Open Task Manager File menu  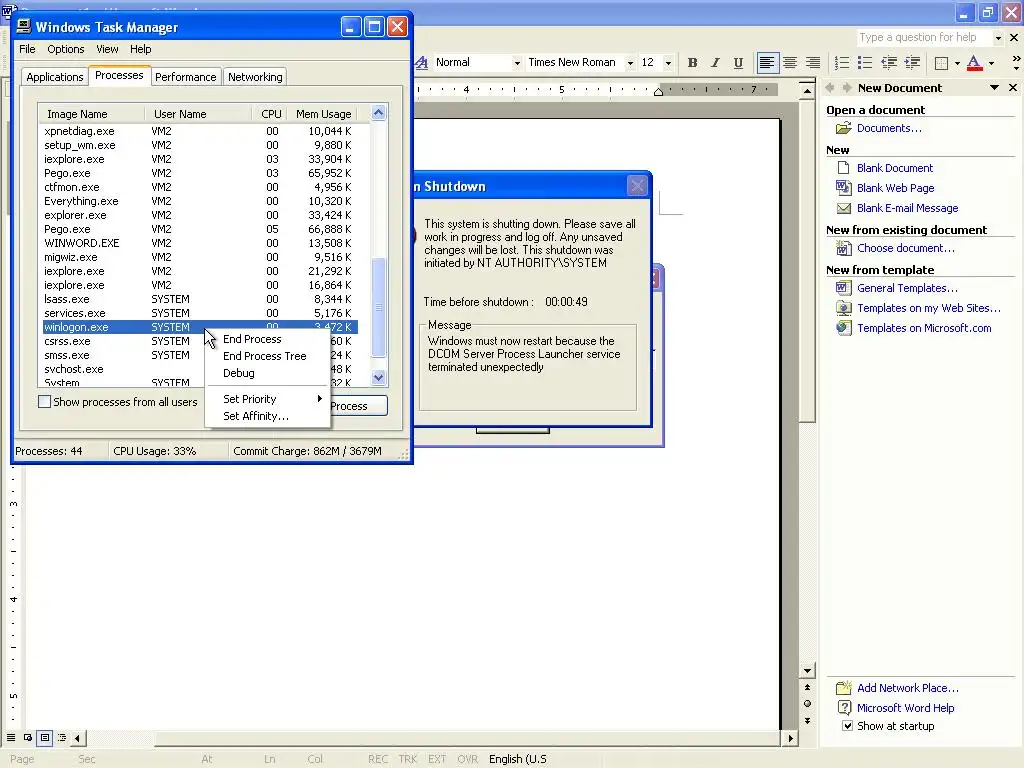coord(27,49)
